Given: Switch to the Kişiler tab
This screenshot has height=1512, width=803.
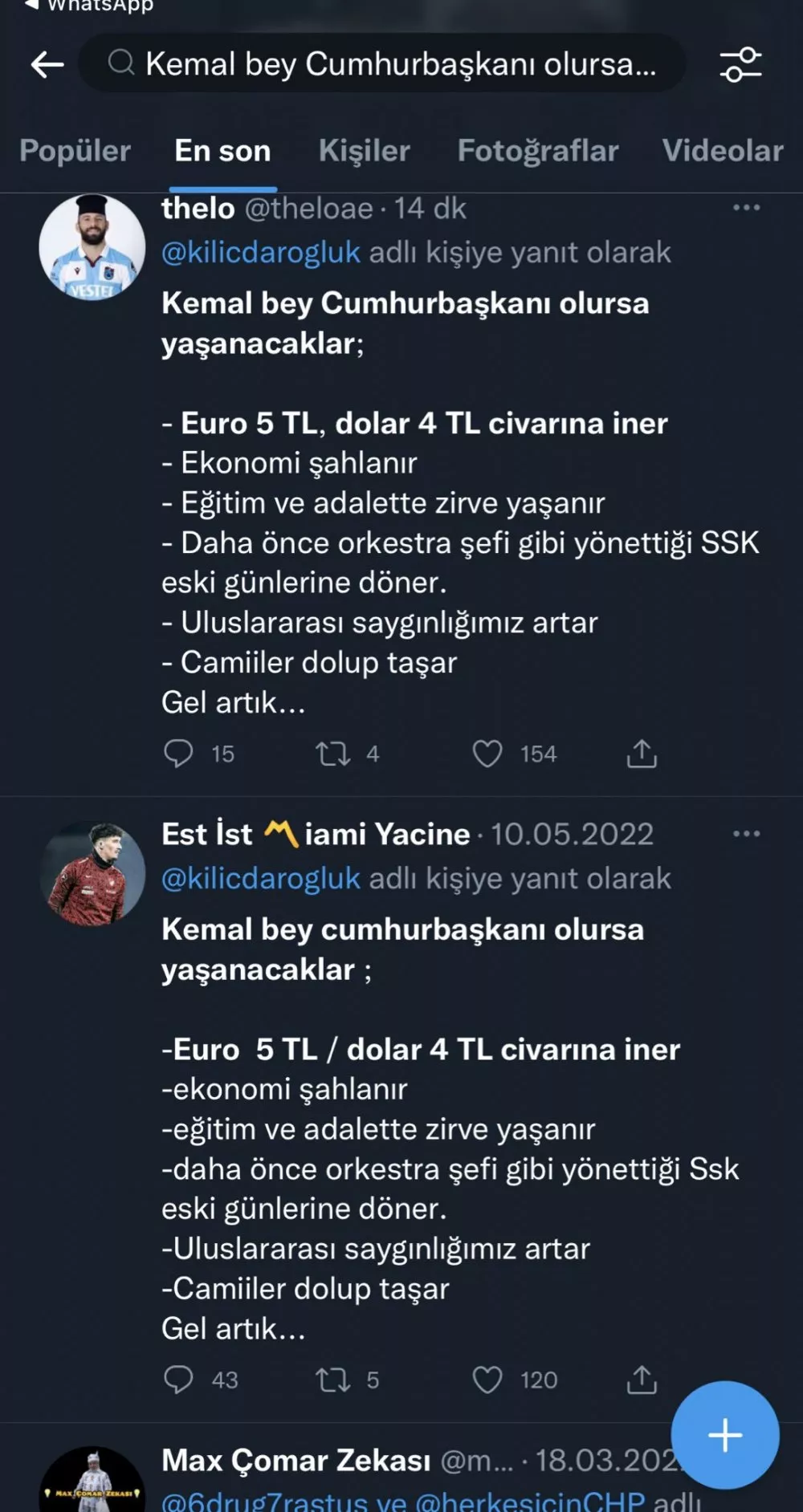Looking at the screenshot, I should point(364,151).
